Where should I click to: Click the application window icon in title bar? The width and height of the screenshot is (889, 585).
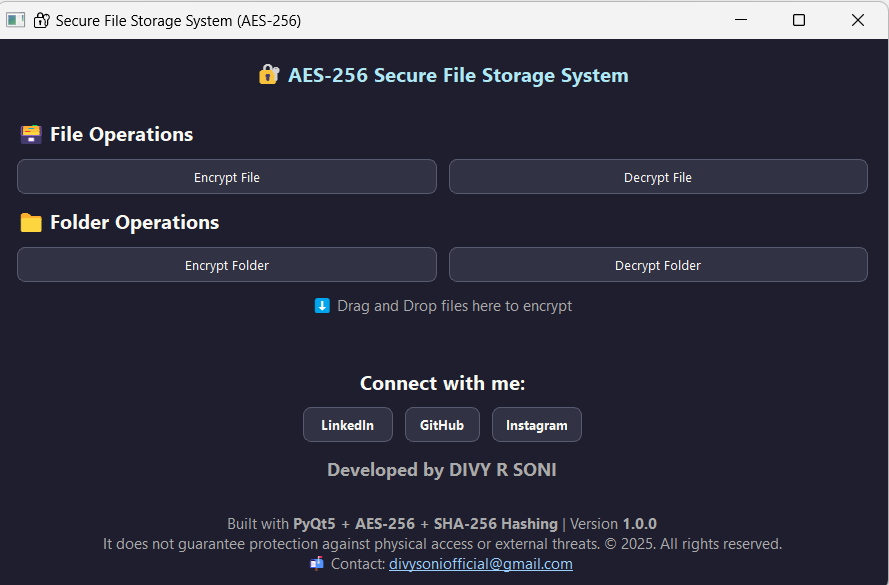click(x=15, y=20)
